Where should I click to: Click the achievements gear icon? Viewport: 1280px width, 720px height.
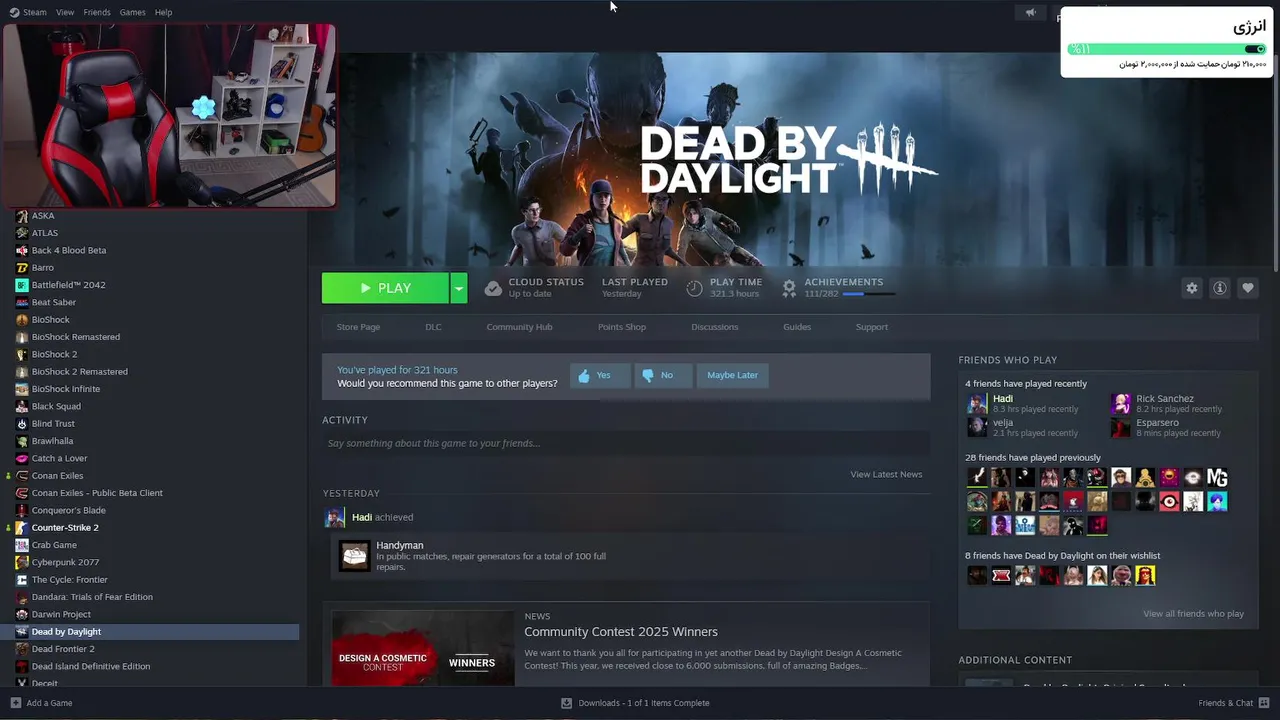click(789, 288)
